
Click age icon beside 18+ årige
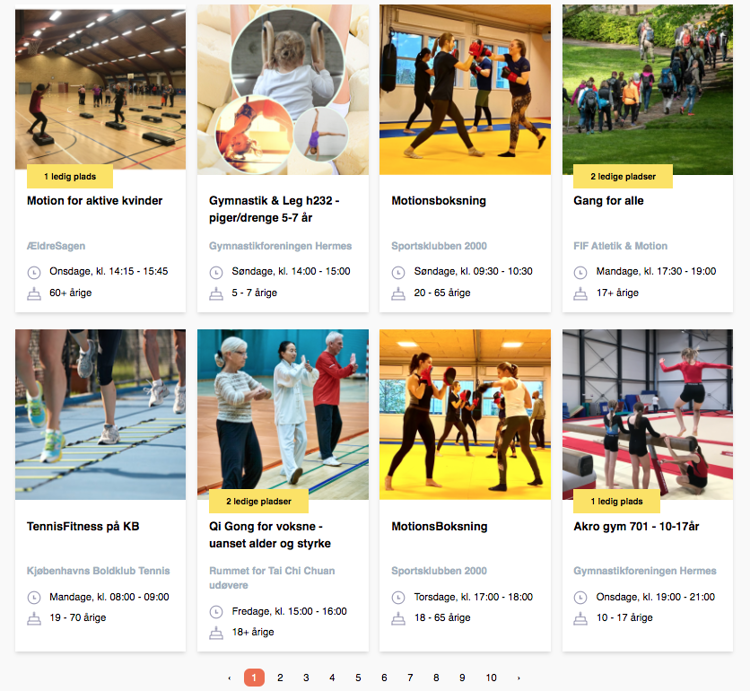[x=216, y=633]
